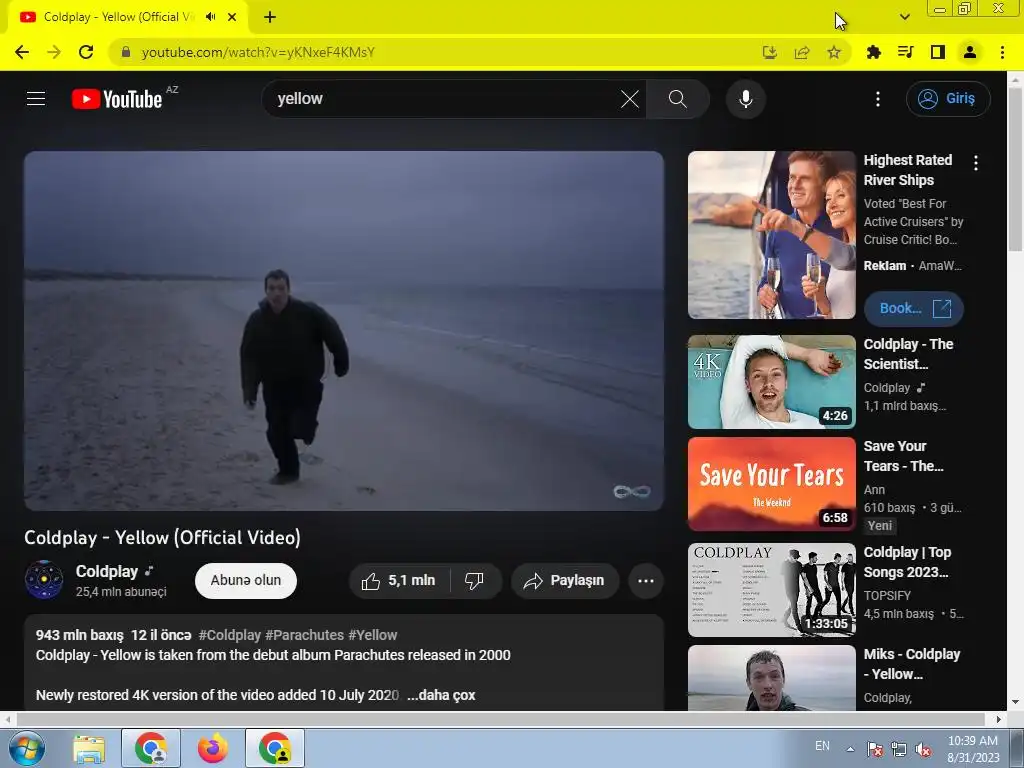Install app via the address bar download icon
The height and width of the screenshot is (768, 1024).
tap(770, 52)
